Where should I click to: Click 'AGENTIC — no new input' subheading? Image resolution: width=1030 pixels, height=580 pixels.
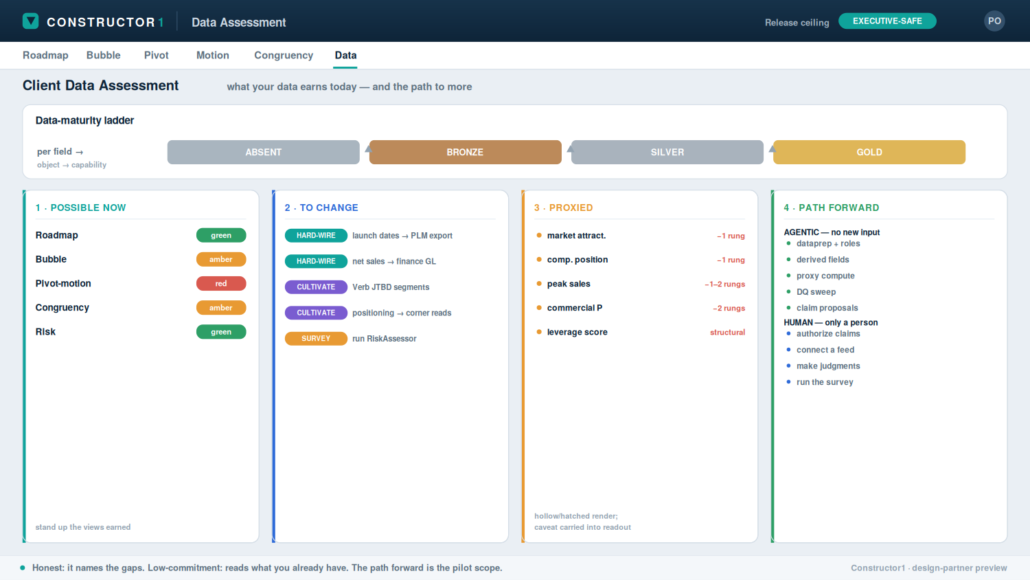832,232
